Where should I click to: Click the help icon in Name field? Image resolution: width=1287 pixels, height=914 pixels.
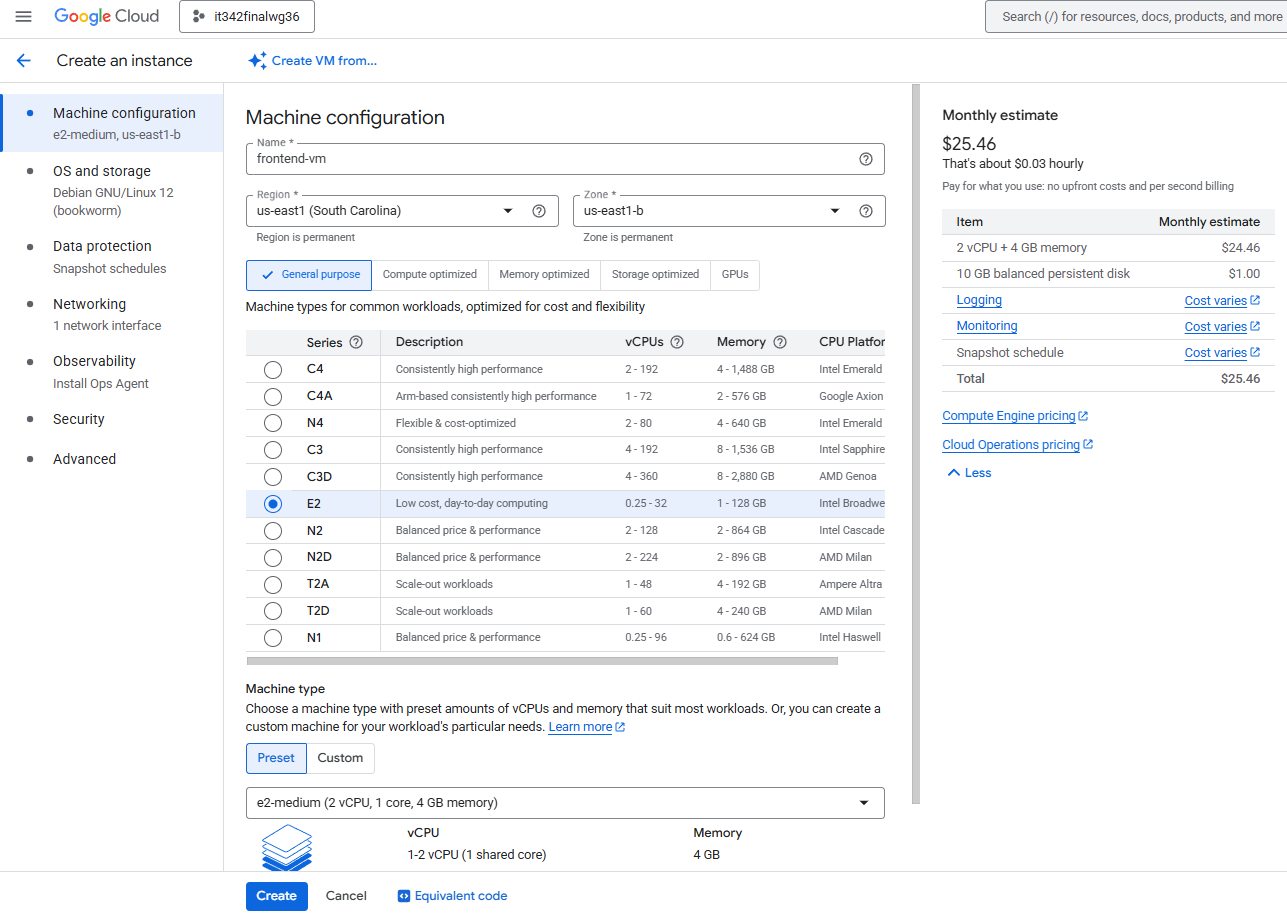coord(866,159)
